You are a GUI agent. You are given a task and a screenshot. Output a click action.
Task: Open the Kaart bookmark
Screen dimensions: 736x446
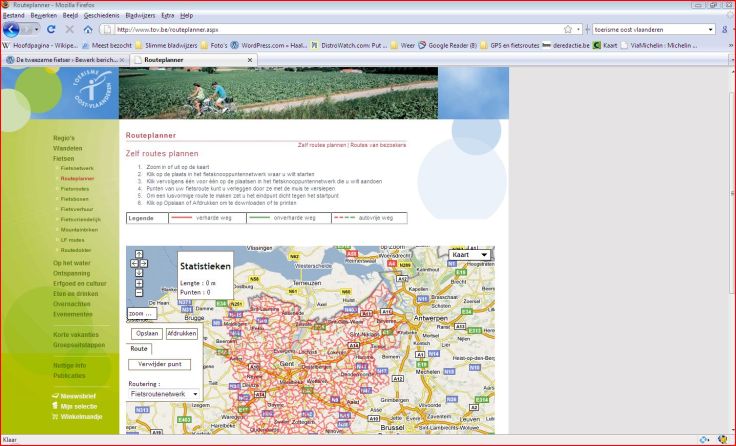tap(606, 46)
